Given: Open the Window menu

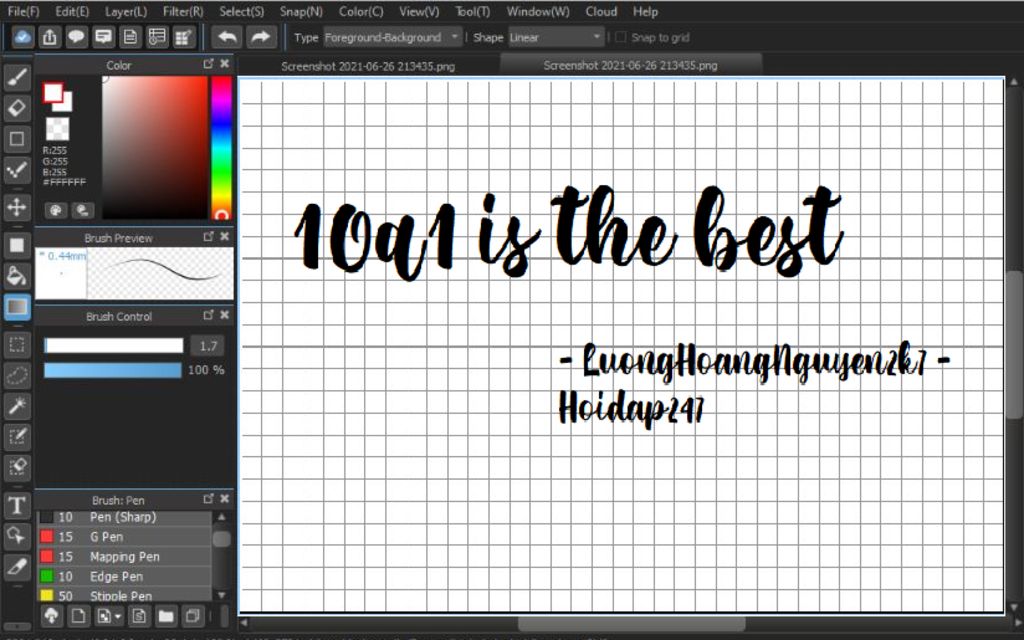Looking at the screenshot, I should tap(538, 12).
